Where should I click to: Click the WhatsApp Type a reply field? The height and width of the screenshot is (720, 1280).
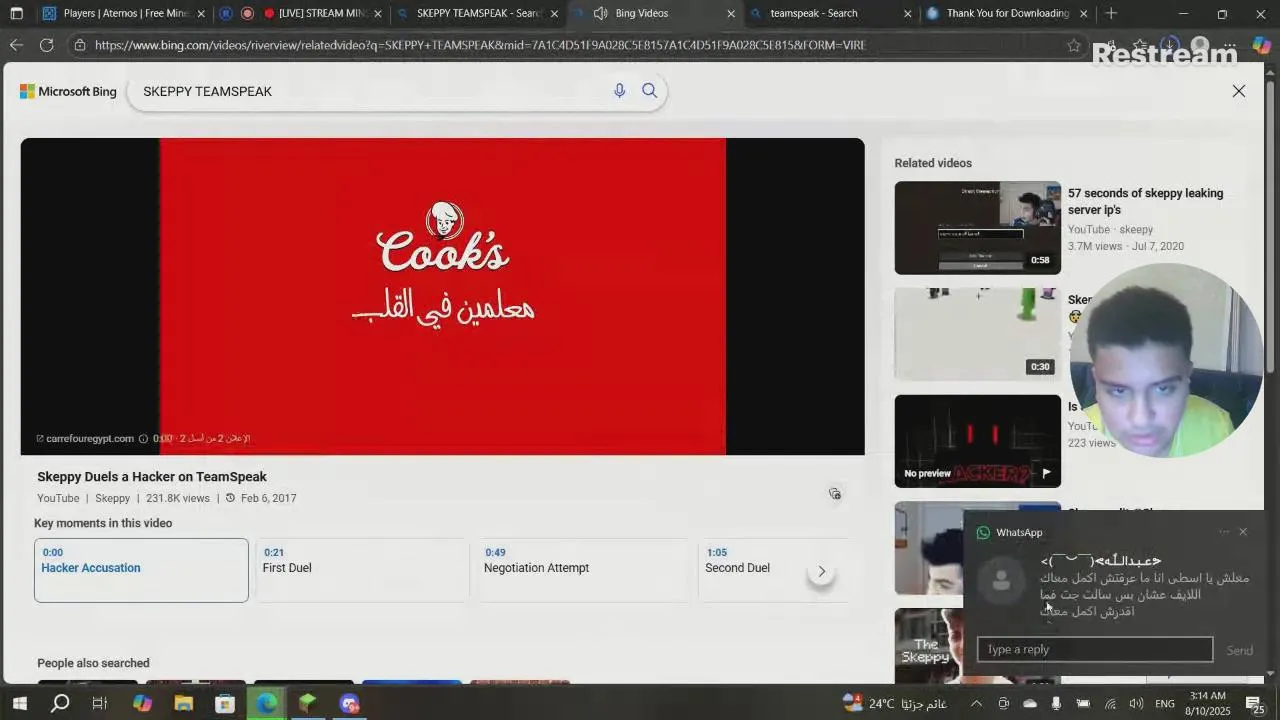click(x=1095, y=649)
